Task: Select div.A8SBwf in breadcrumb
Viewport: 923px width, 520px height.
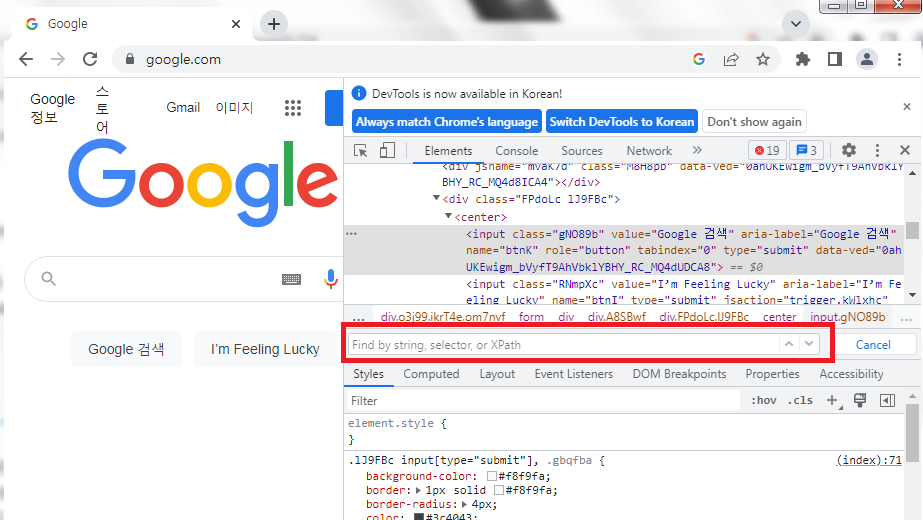Action: click(617, 317)
